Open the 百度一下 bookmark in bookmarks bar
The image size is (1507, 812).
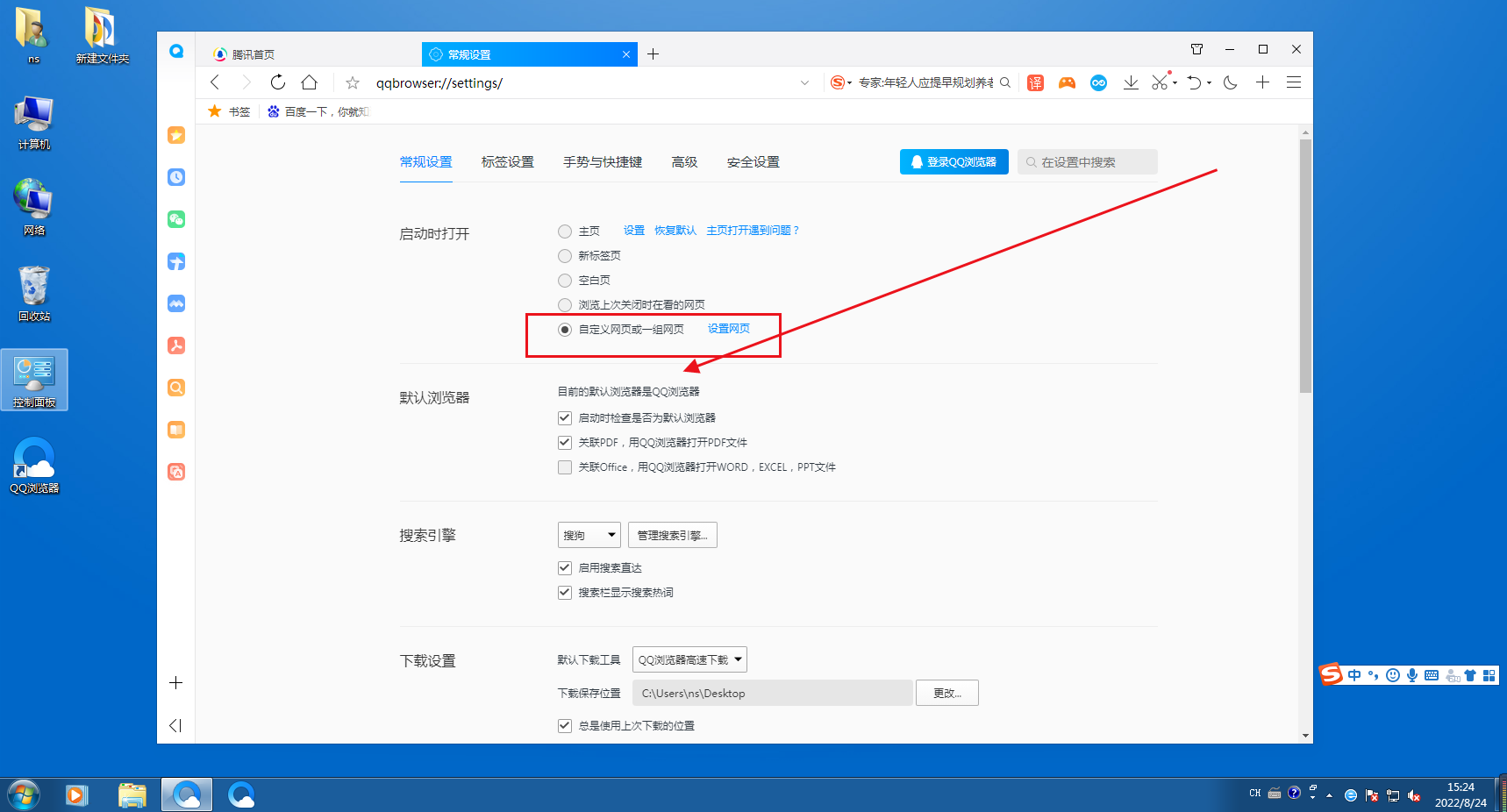318,111
